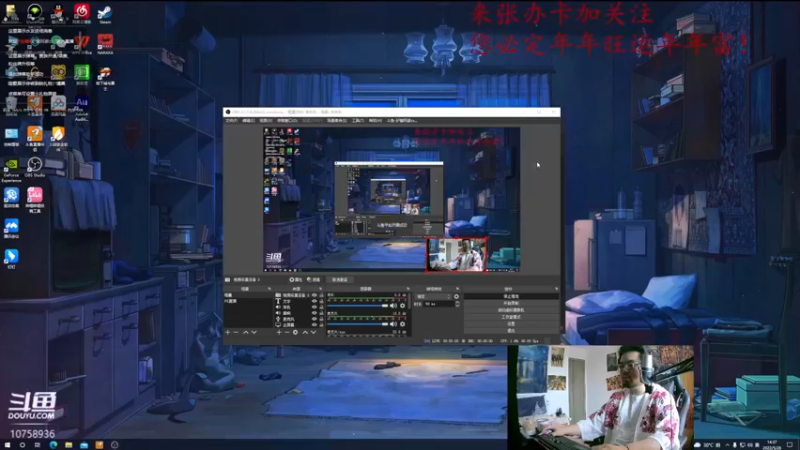800x450 pixels.
Task: Open the scene transition type dropdown
Action: [434, 296]
